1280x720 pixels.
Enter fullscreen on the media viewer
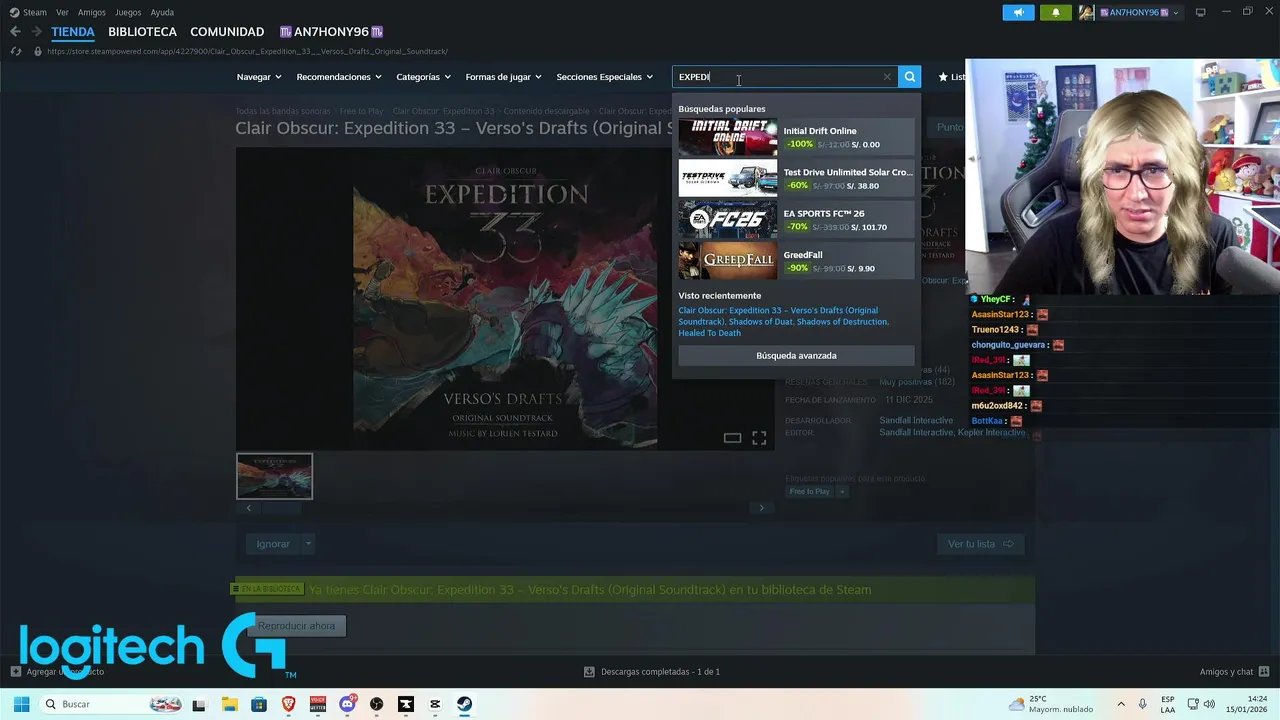759,438
